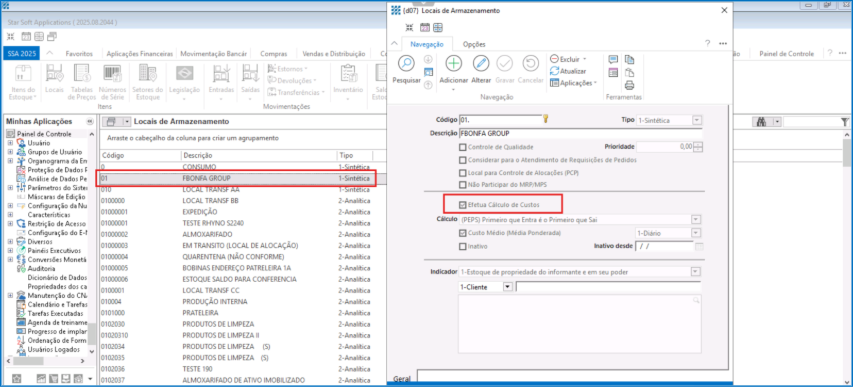Screen dimensions: 853x387
Task: Click the key icon beside Código field
Action: pos(546,119)
